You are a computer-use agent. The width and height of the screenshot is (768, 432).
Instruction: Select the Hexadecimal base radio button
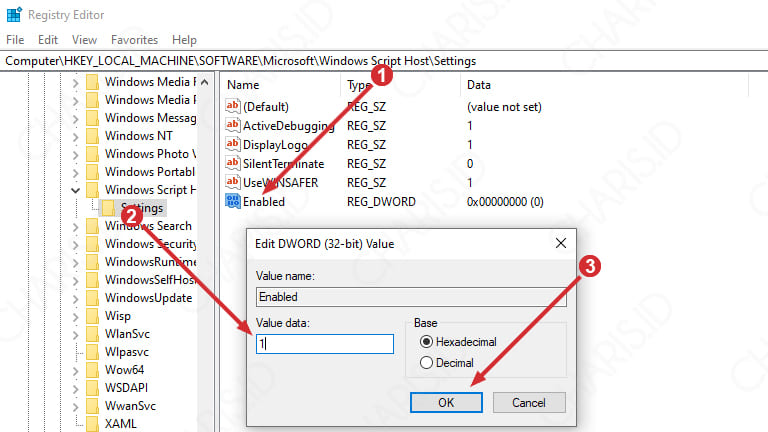click(x=426, y=341)
